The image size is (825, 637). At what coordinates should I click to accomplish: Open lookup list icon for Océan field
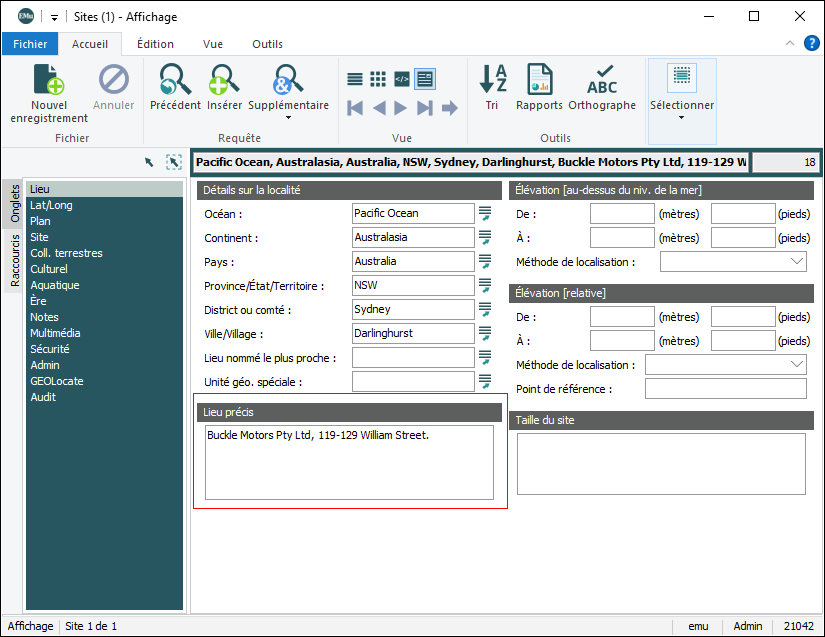point(485,213)
